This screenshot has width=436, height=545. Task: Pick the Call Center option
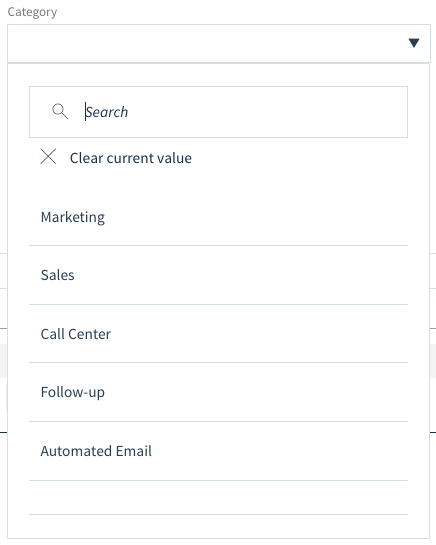point(218,334)
